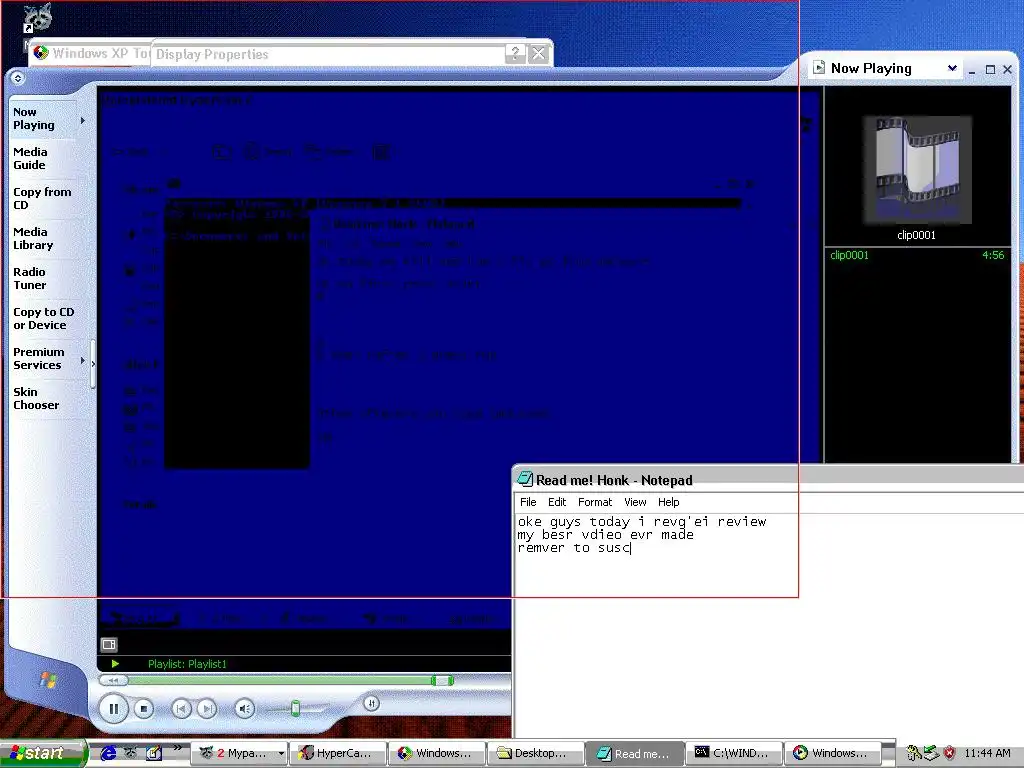The height and width of the screenshot is (768, 1024).
Task: Open the raccoon desktop shortcut icon
Action: coord(37,18)
